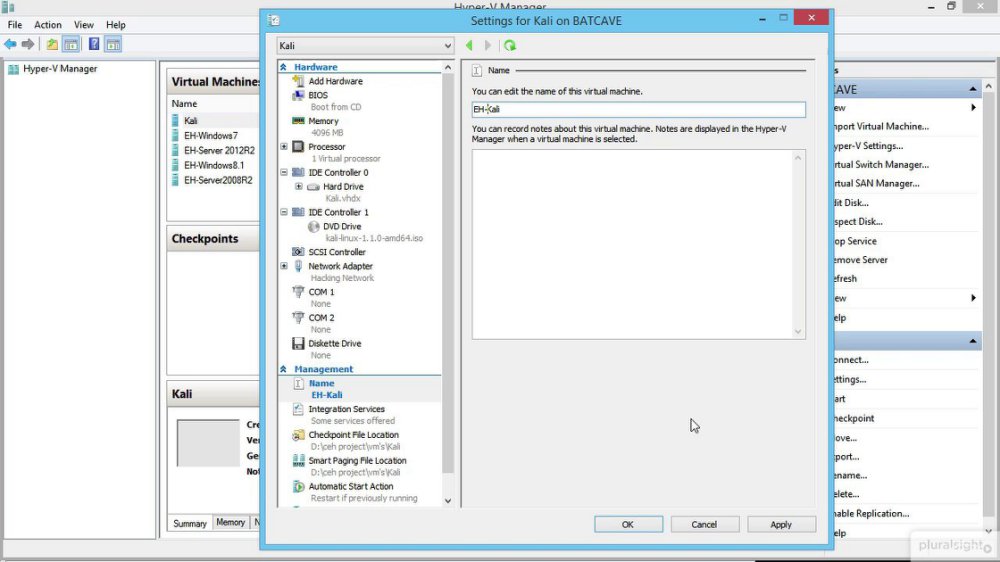Click the Remove Server action link
This screenshot has width=1000, height=562.
[861, 260]
